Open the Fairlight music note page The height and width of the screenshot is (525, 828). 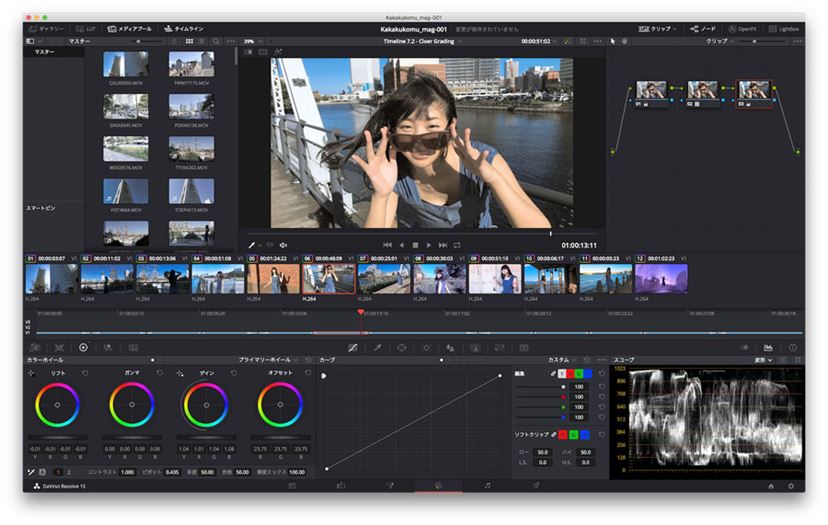pos(487,485)
